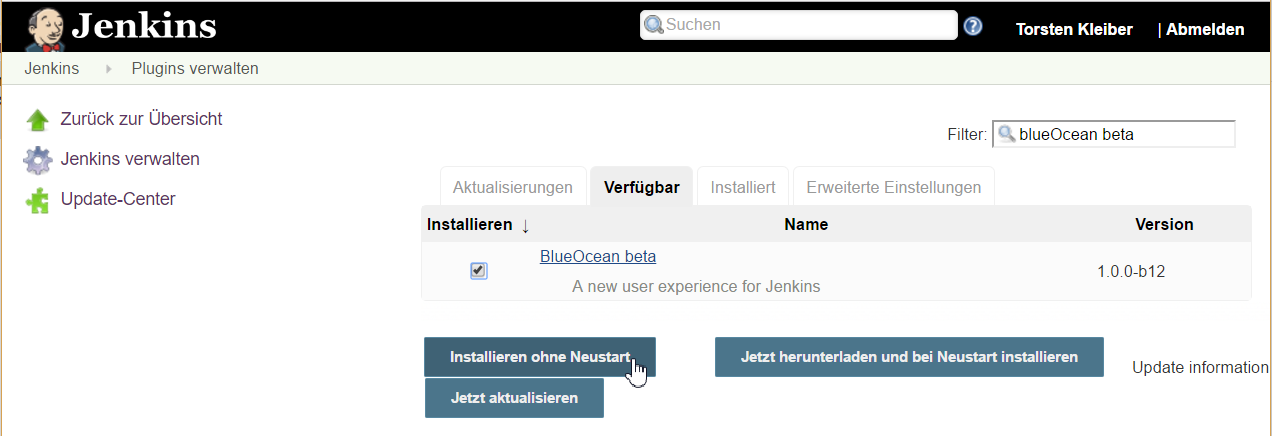Click the Abmelden logout link
1272x436 pixels.
click(x=1205, y=30)
